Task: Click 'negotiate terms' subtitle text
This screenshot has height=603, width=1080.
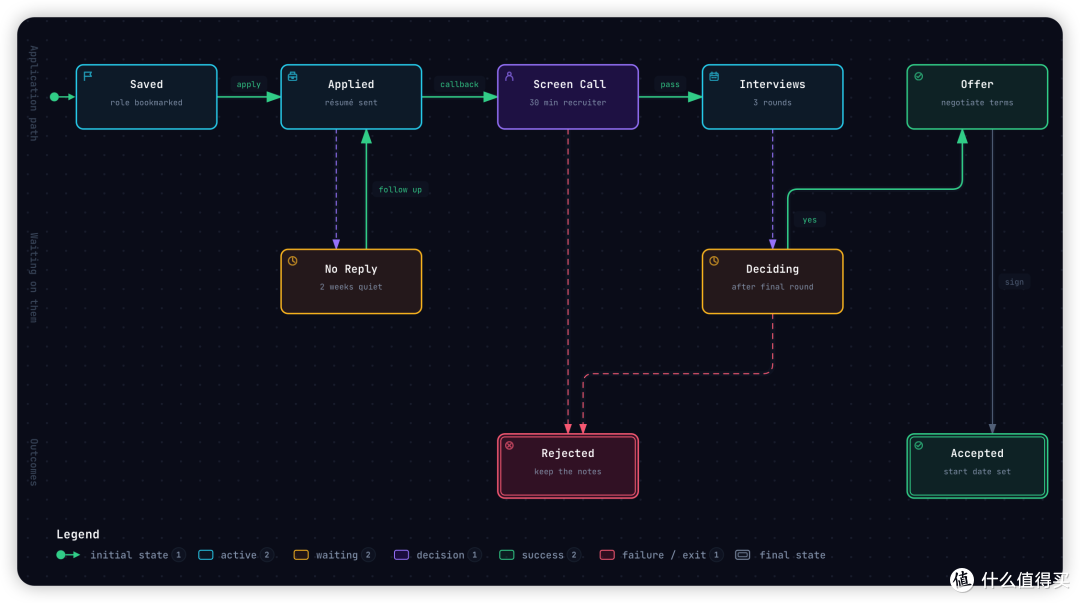Action: [x=977, y=103]
